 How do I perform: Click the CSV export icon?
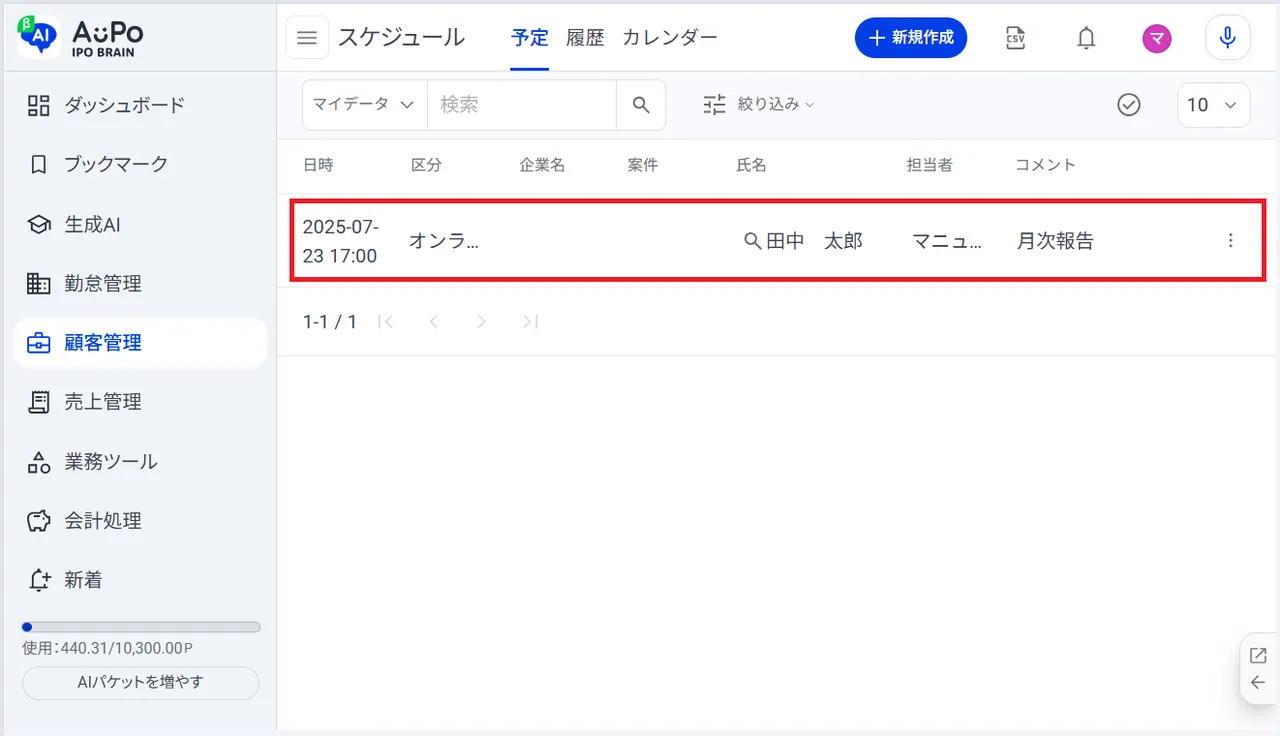(1015, 39)
